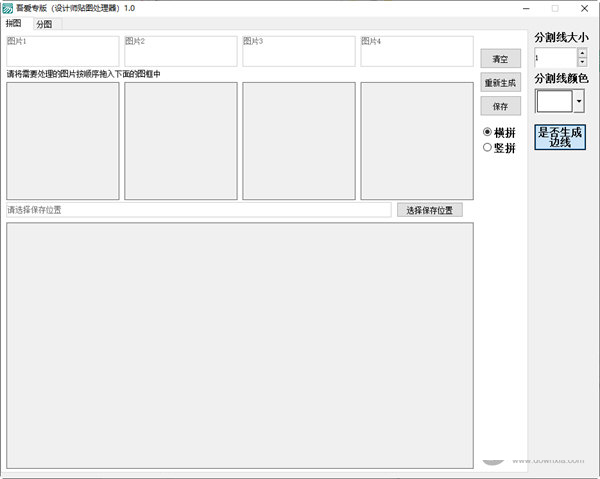
Task: Click the 图片3 path input field
Action: (x=298, y=51)
